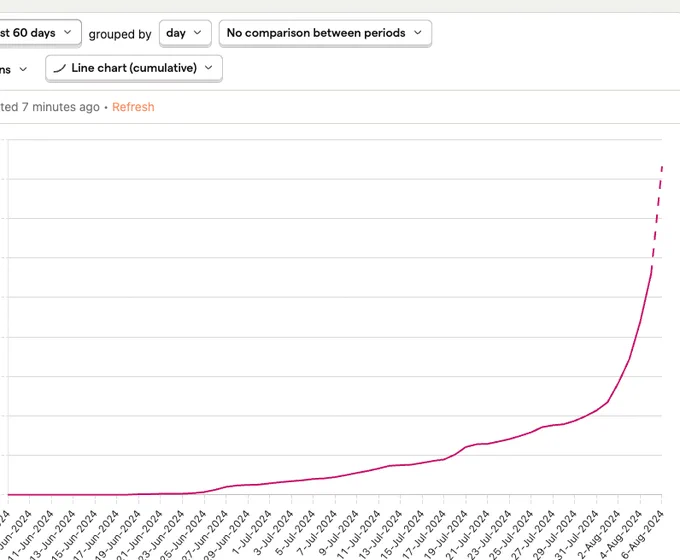Image resolution: width=680 pixels, height=560 pixels.
Task: Click the 'minutes ago' update status text
Action: 50,107
